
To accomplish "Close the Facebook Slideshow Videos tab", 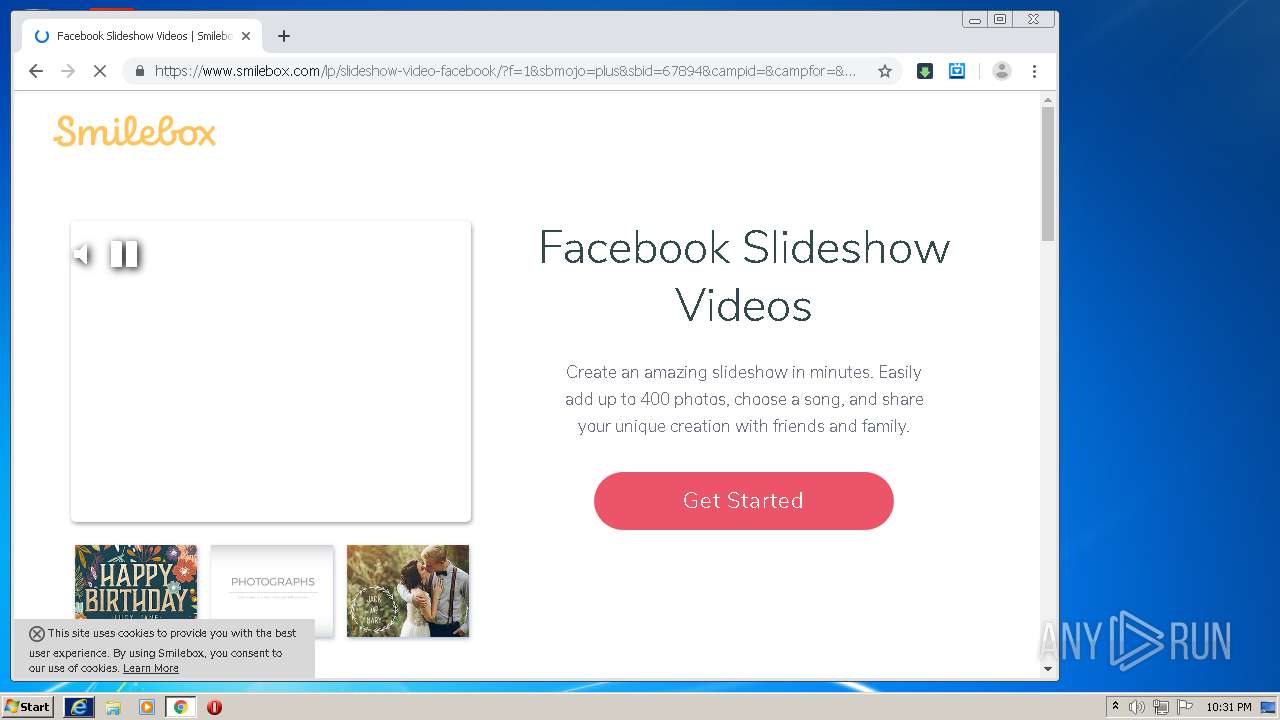I will coord(246,36).
